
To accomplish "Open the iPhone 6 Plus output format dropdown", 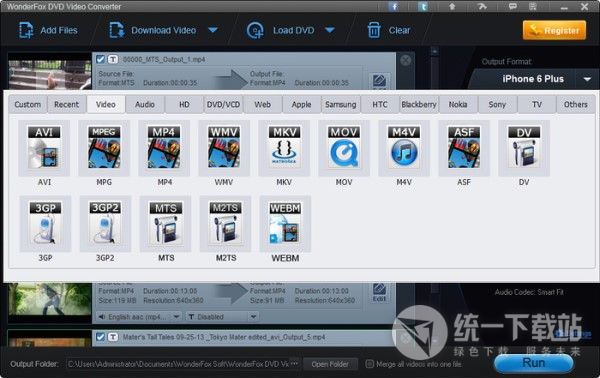I will click(587, 79).
